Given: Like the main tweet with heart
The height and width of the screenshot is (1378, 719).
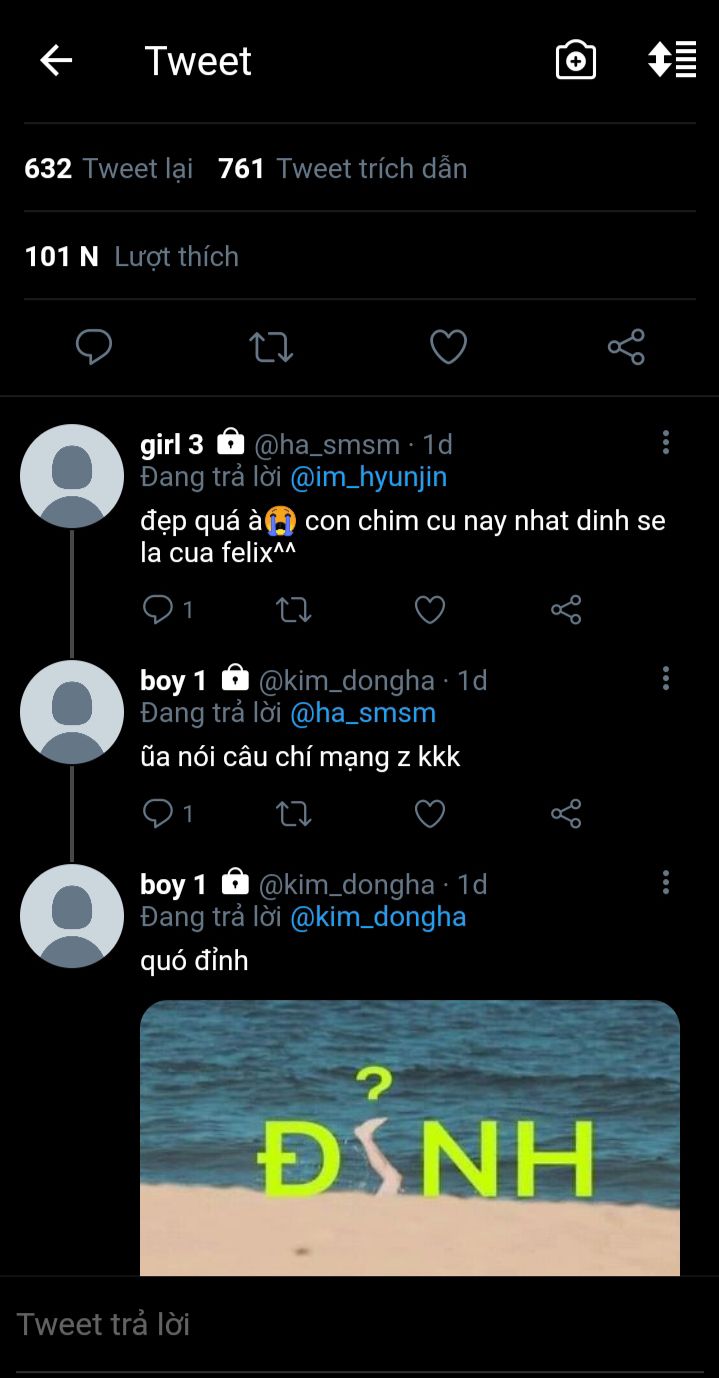Looking at the screenshot, I should [448, 348].
